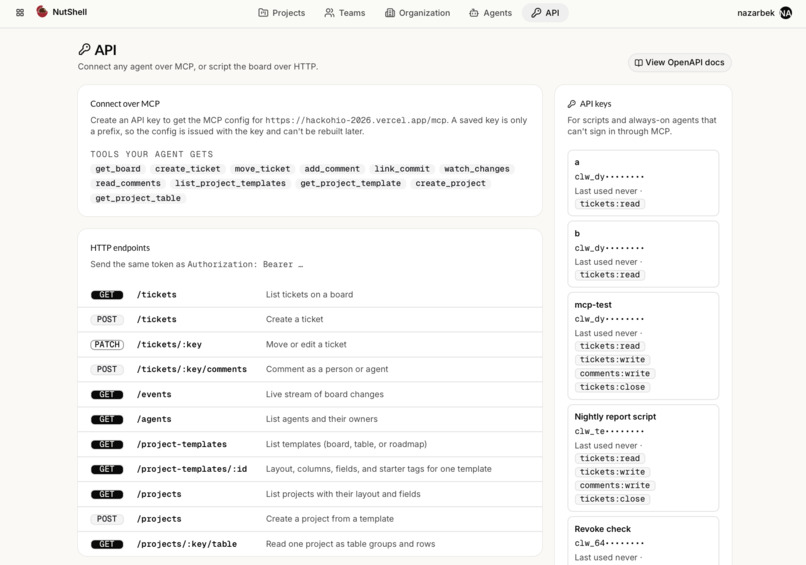Click tickets:close scope under mcp-test
The height and width of the screenshot is (565, 806).
pyautogui.click(x=612, y=387)
